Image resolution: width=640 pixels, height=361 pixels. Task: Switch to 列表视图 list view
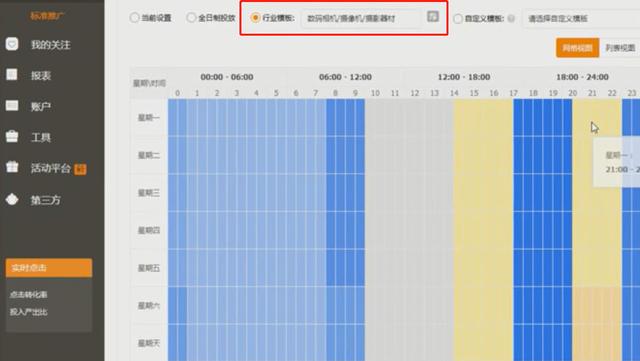point(620,48)
